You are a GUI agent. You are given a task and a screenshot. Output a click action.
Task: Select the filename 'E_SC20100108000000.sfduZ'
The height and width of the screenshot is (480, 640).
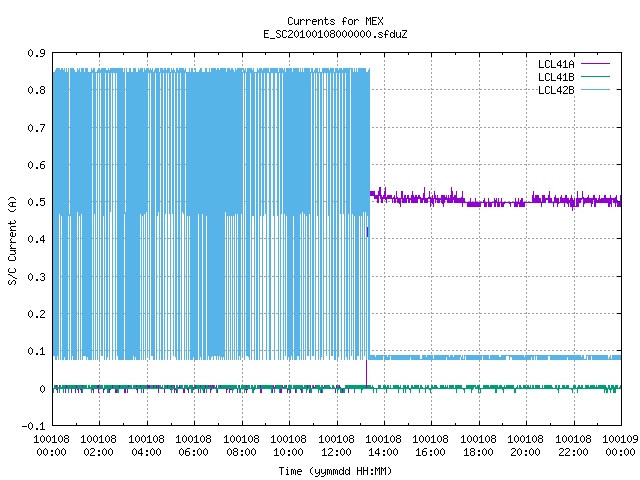(x=335, y=34)
